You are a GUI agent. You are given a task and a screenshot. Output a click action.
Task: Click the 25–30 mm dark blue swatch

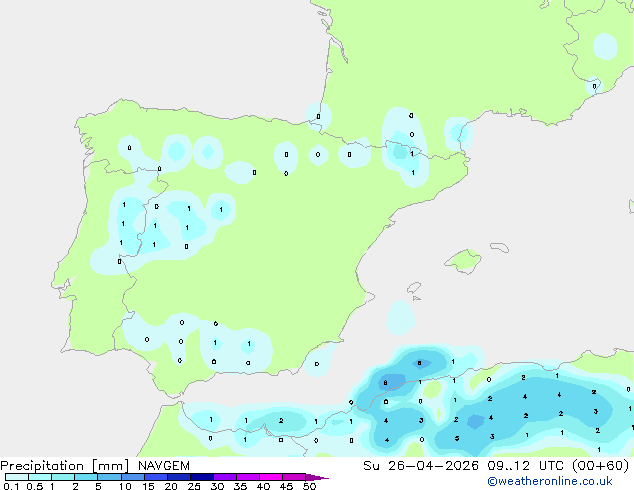coord(201,477)
